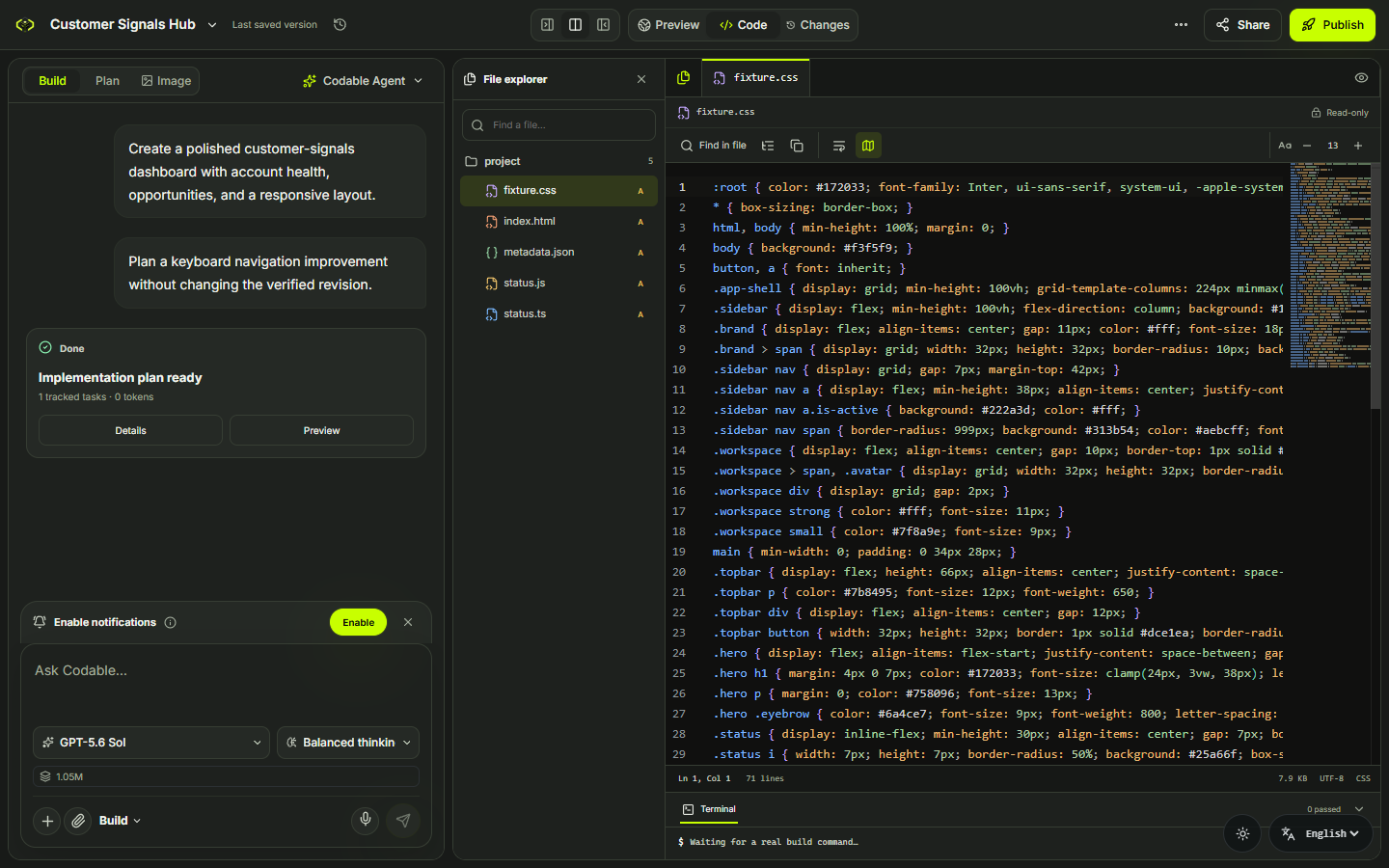This screenshot has height=868, width=1389.
Task: Open status.ts in file explorer
Action: click(558, 314)
